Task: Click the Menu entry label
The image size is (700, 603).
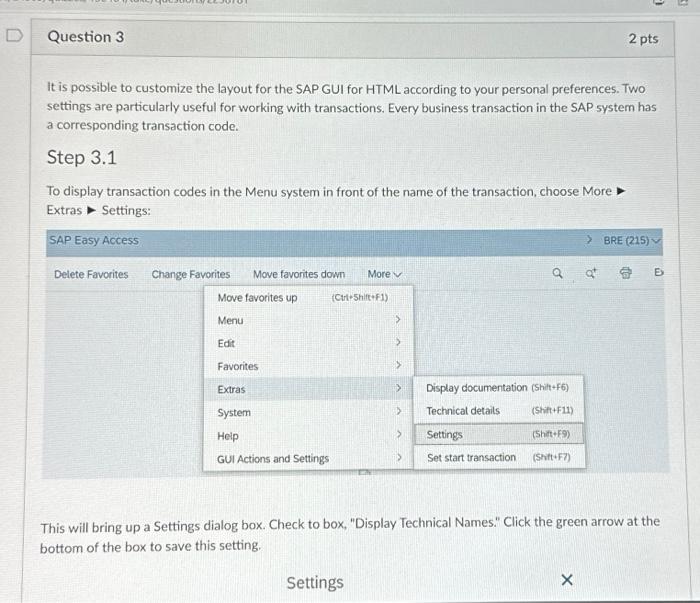Action: [x=230, y=320]
